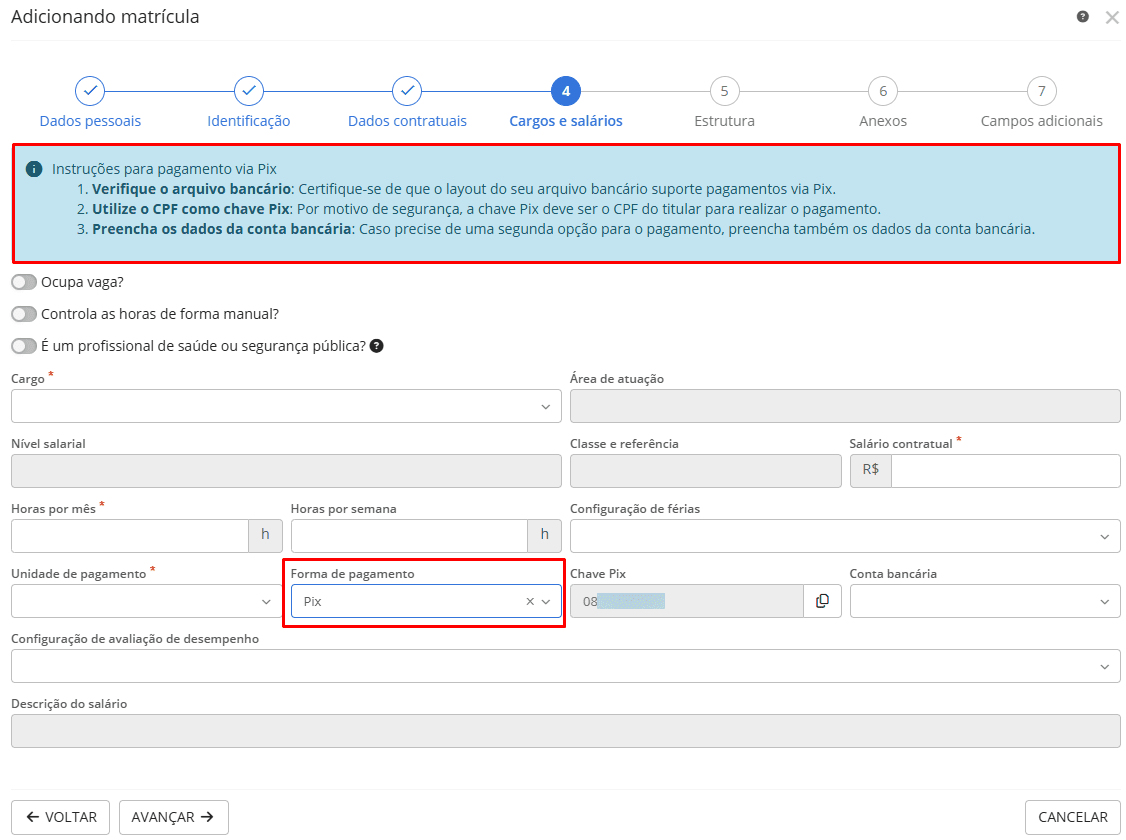Click the VOLTAR button
This screenshot has height=840, width=1126.
point(62,817)
